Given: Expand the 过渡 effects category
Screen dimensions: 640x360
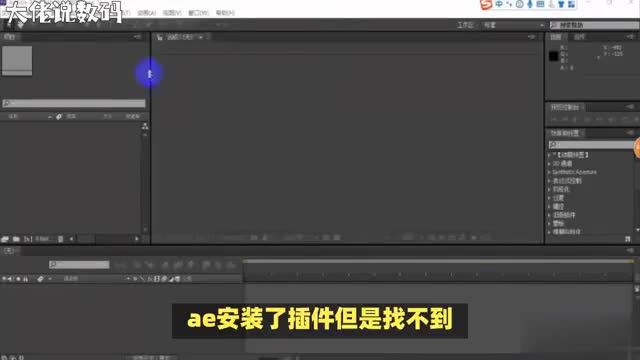Looking at the screenshot, I should 549,198.
